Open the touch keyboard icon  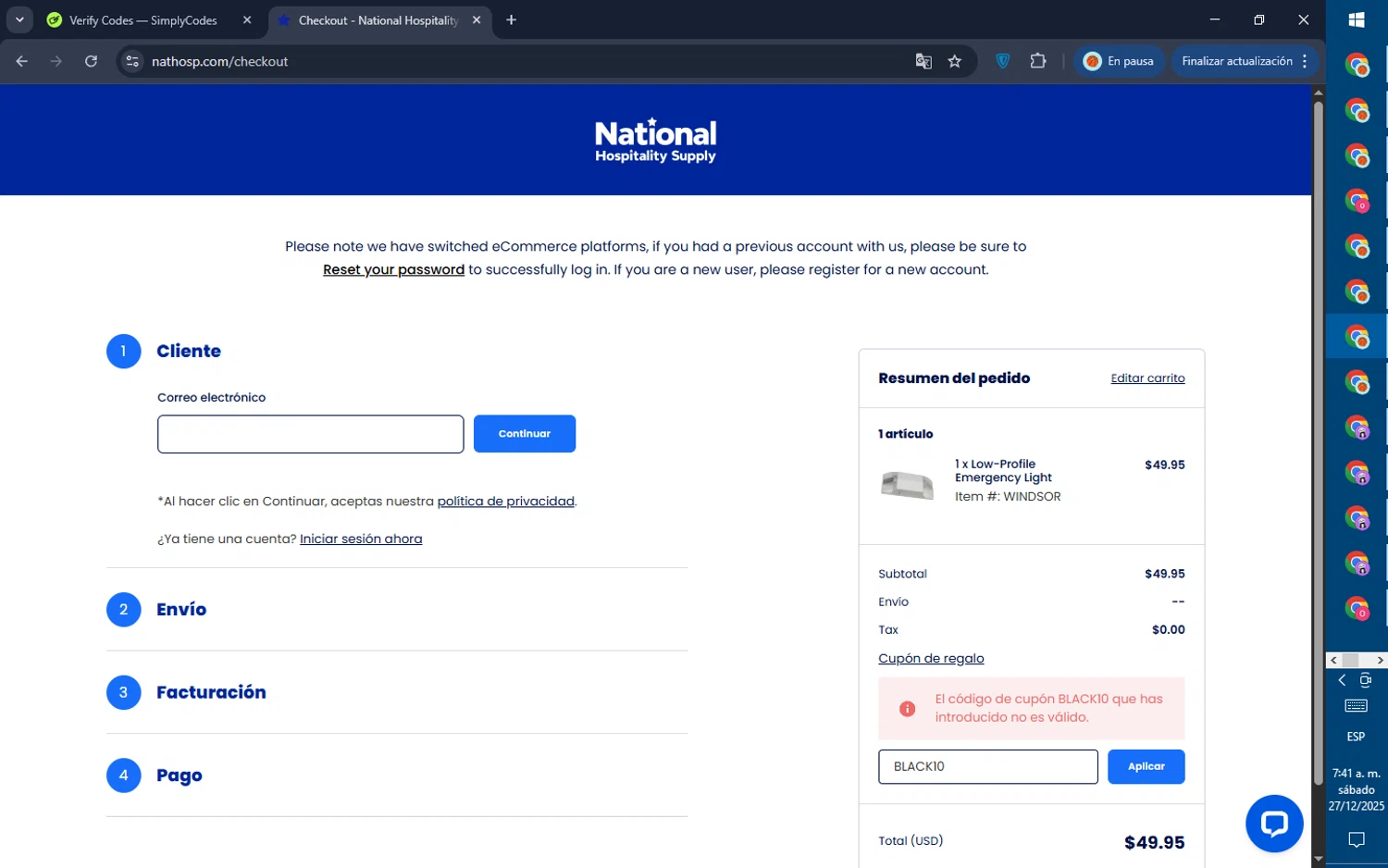point(1357,706)
